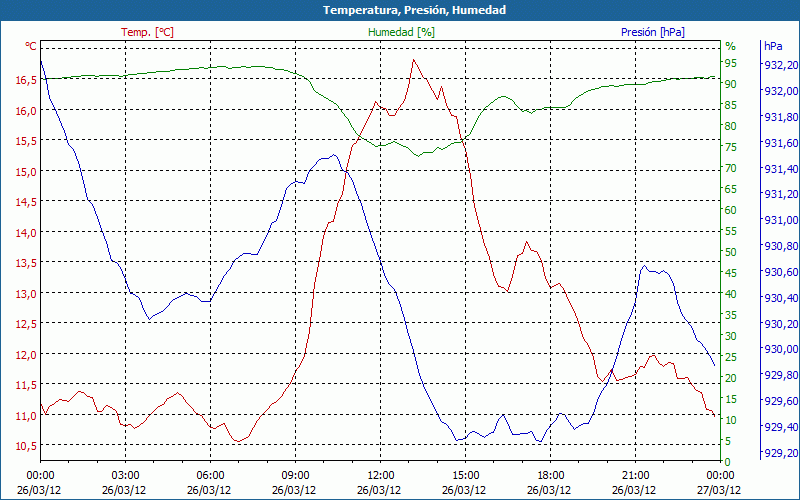The image size is (800, 500).
Task: Click "929,20" on the pressure axis
Action: tap(781, 453)
